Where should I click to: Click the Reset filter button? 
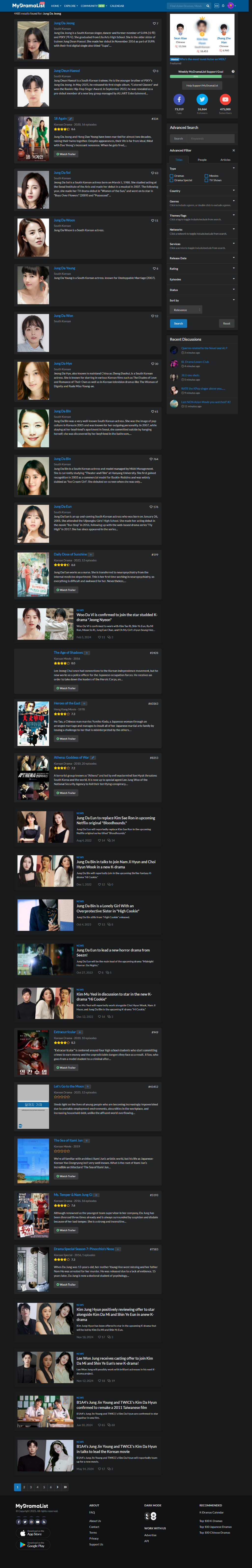tap(226, 323)
